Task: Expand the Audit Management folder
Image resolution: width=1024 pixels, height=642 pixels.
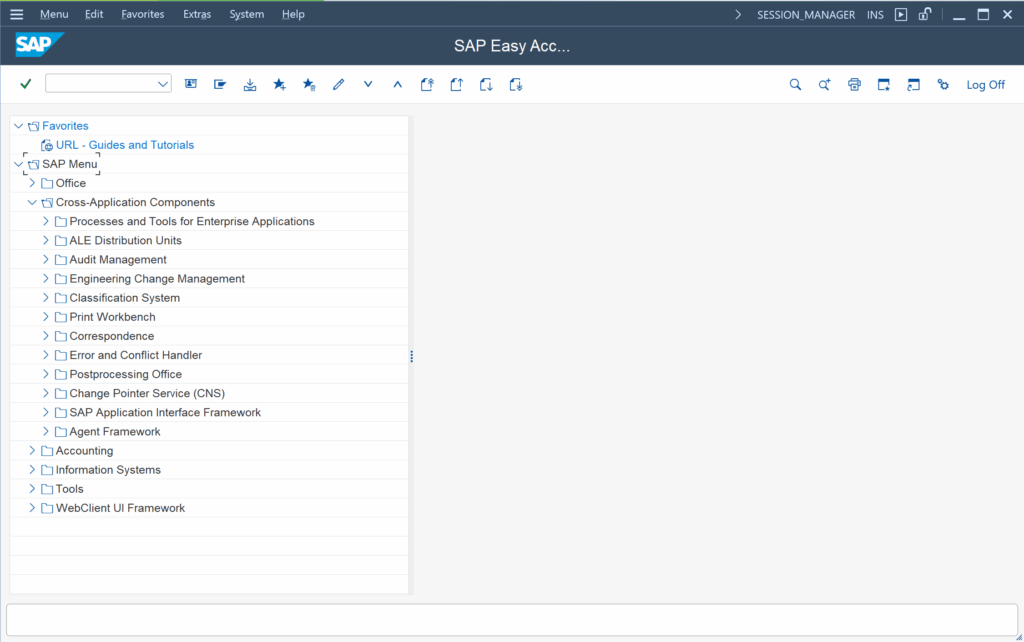Action: pyautogui.click(x=45, y=259)
